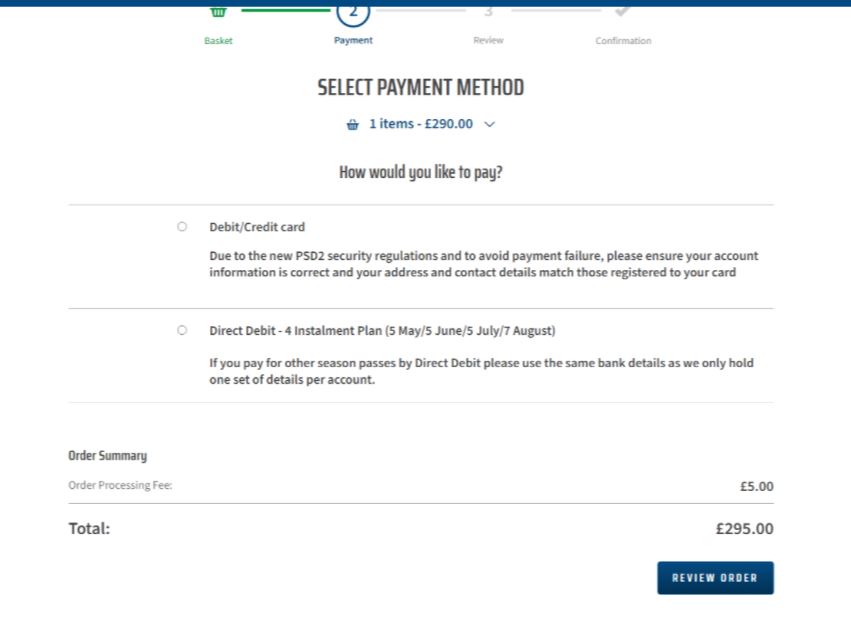Select Direct Debit instalment plan radio button

coord(182,330)
